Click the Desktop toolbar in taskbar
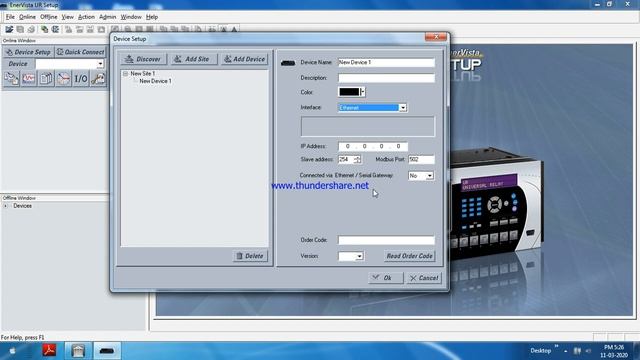The image size is (640, 360). [540, 351]
